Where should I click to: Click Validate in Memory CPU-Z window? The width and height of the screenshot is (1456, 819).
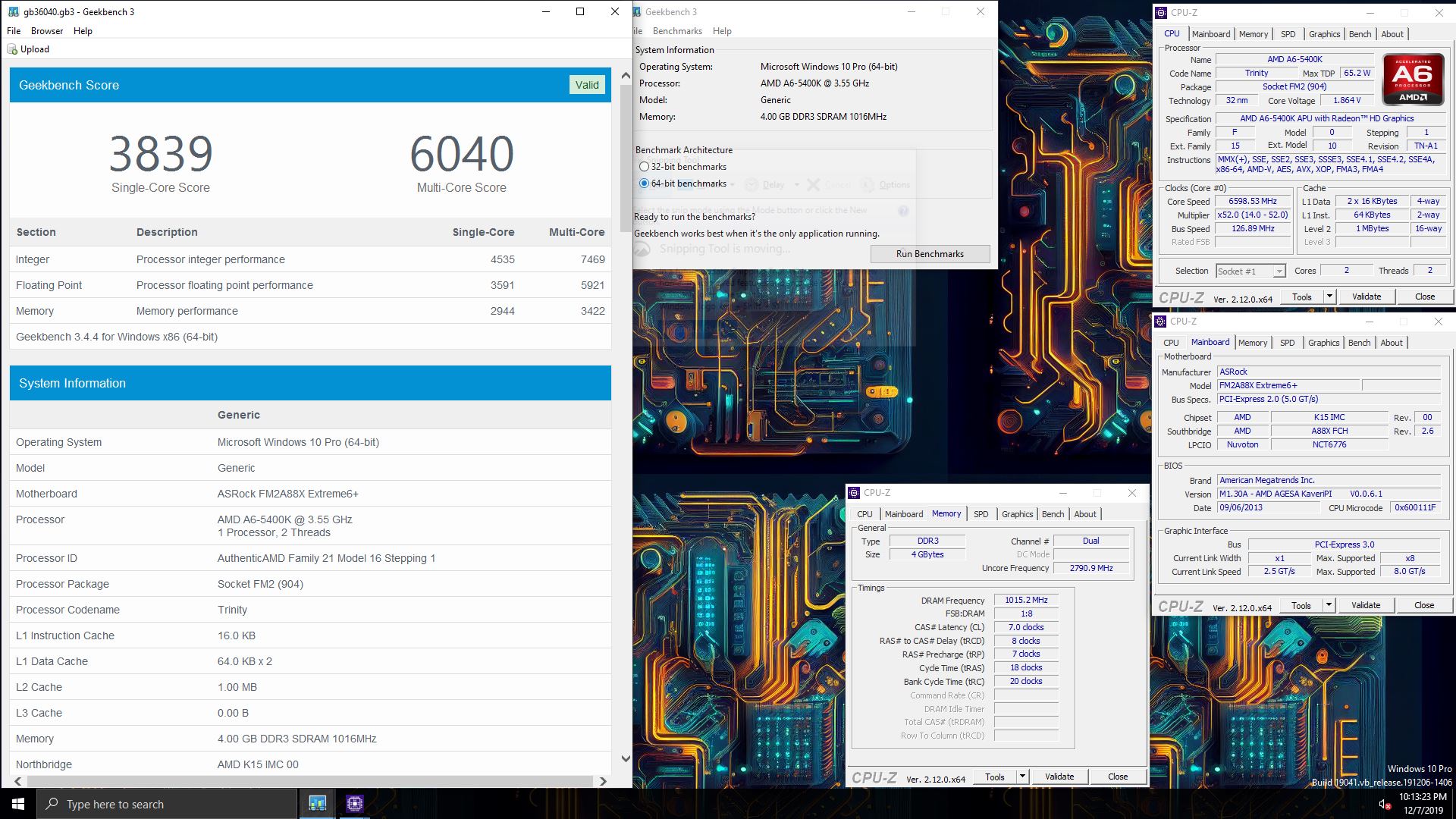click(x=1059, y=777)
